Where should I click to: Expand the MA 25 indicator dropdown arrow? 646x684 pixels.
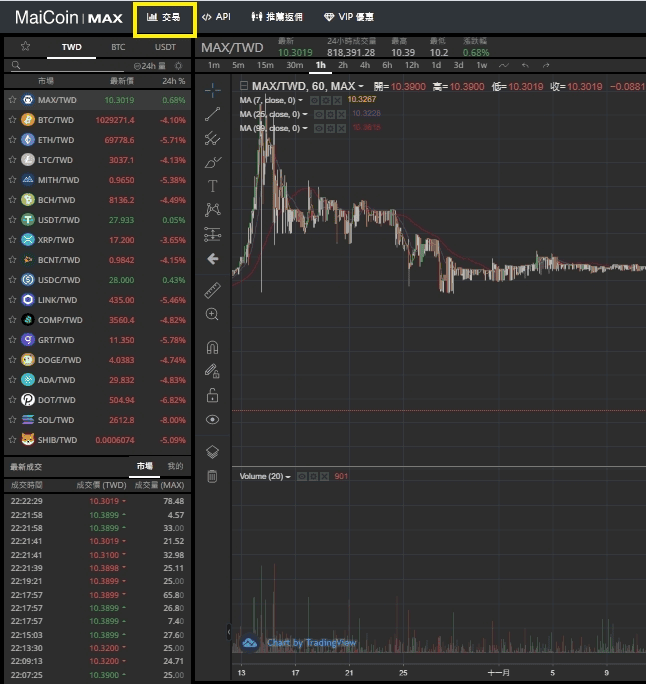pyautogui.click(x=305, y=114)
